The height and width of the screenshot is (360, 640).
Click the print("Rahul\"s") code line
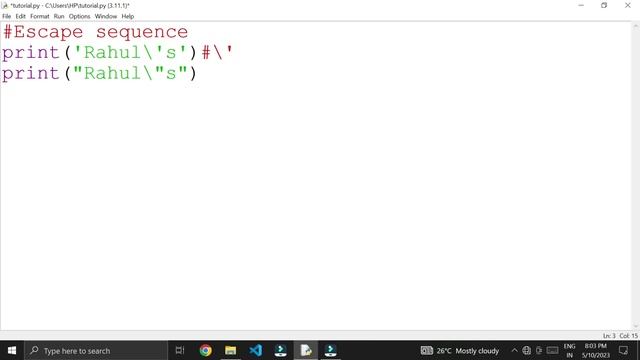pyautogui.click(x=99, y=73)
